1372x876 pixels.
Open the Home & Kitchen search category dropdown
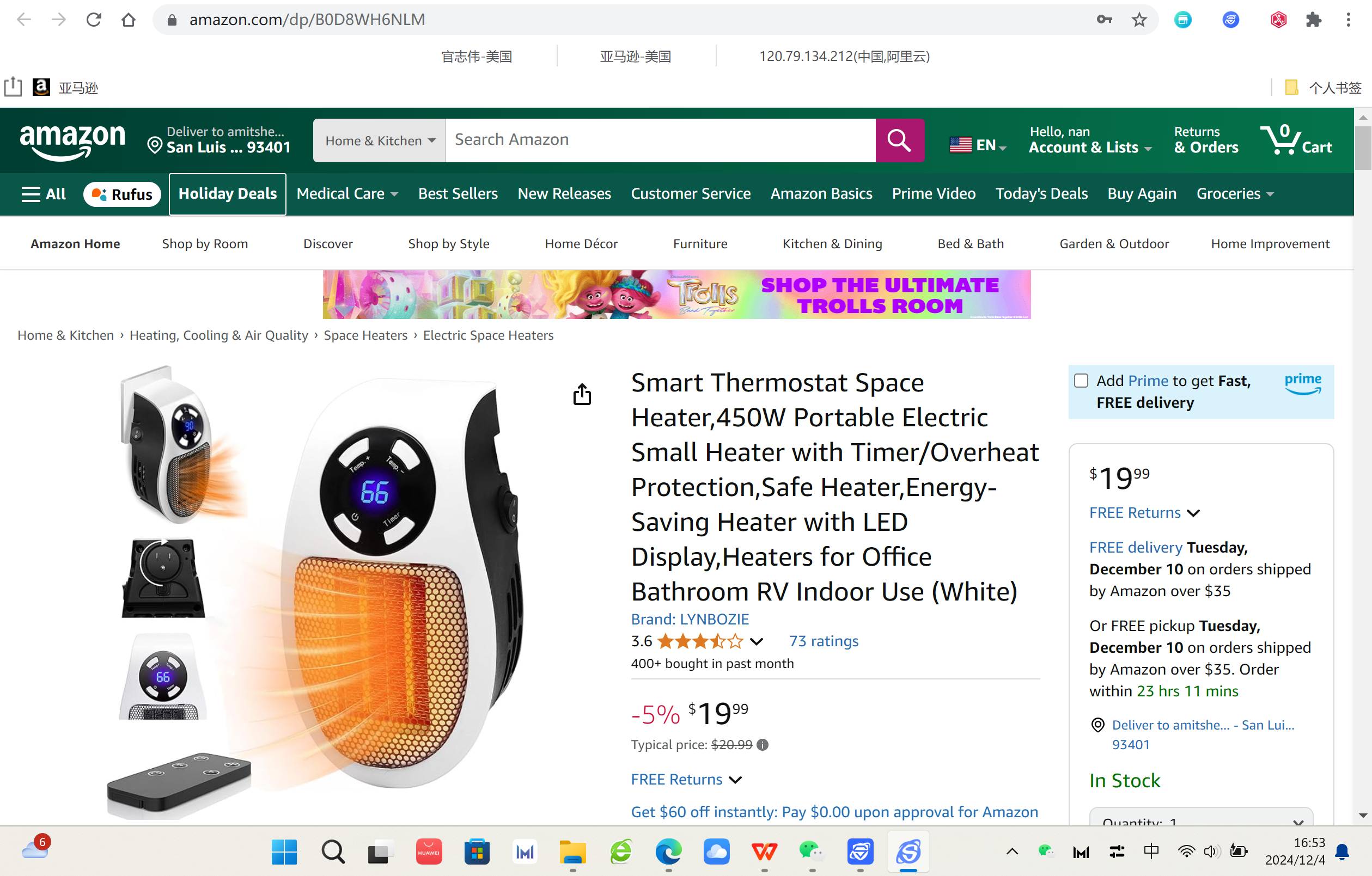click(x=378, y=140)
